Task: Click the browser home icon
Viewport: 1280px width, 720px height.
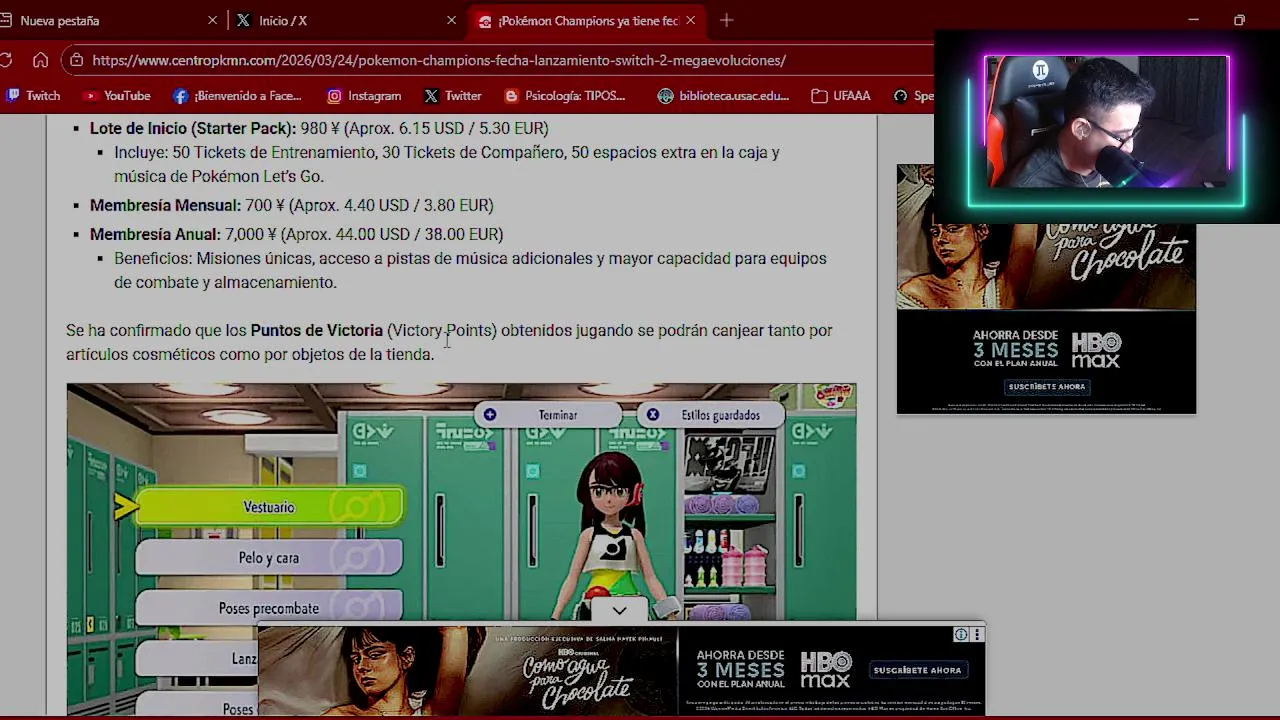Action: (x=40, y=60)
